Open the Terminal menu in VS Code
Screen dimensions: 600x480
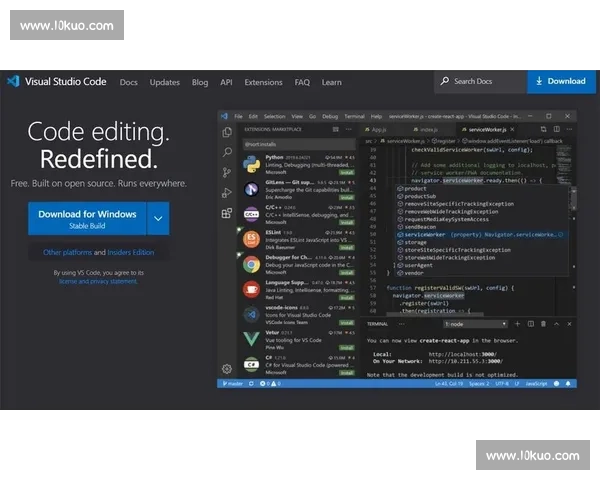pos(354,116)
